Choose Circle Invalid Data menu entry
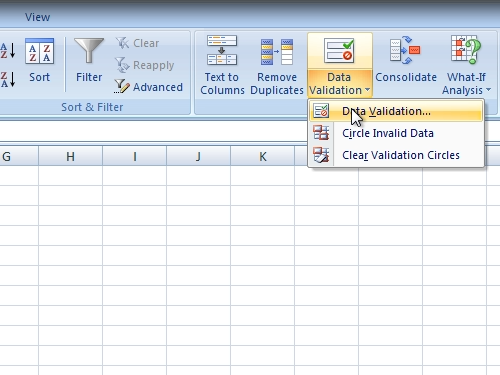The image size is (500, 375). (396, 133)
